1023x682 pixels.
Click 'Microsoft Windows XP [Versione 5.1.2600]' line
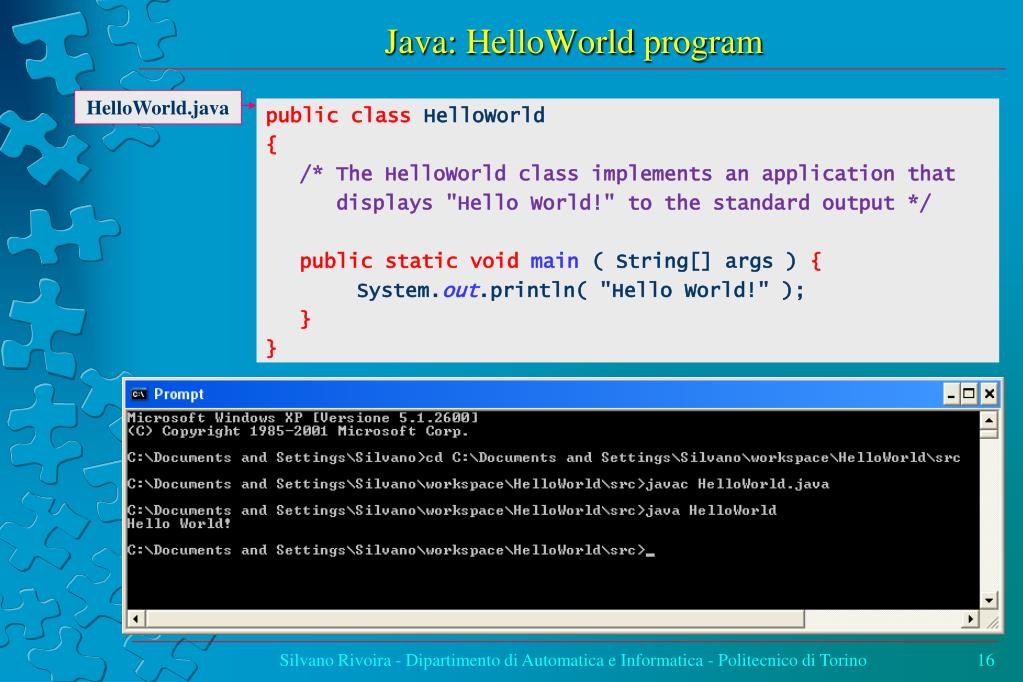pos(303,417)
